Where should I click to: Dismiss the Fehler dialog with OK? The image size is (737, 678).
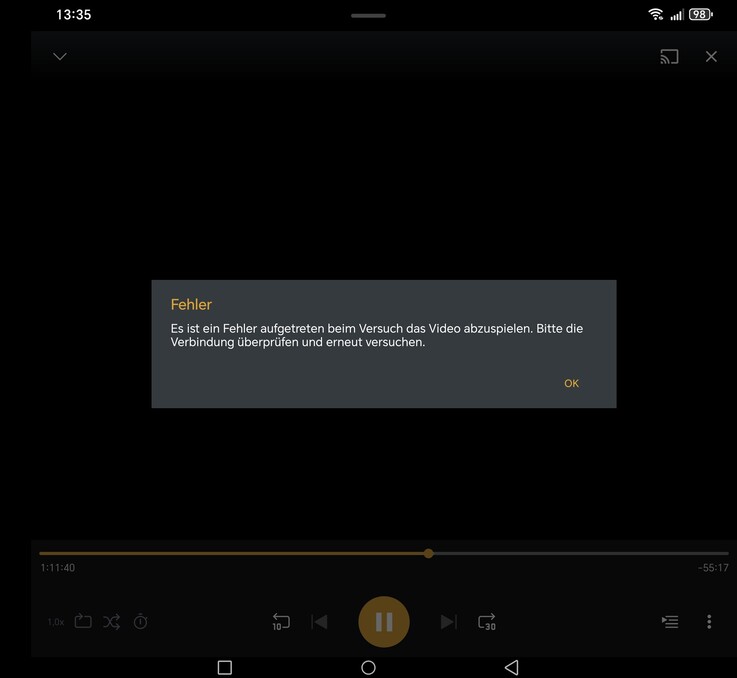click(571, 383)
